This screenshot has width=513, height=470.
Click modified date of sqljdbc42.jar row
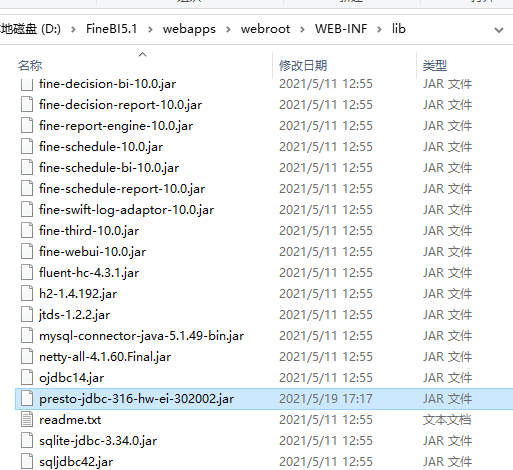[x=326, y=462]
